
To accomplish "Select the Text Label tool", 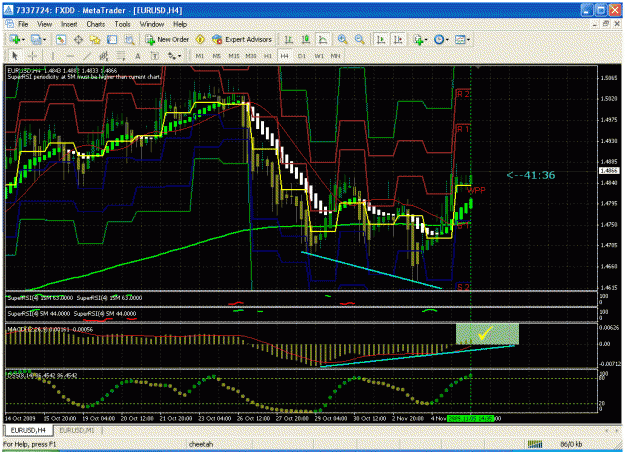I will click(155, 56).
